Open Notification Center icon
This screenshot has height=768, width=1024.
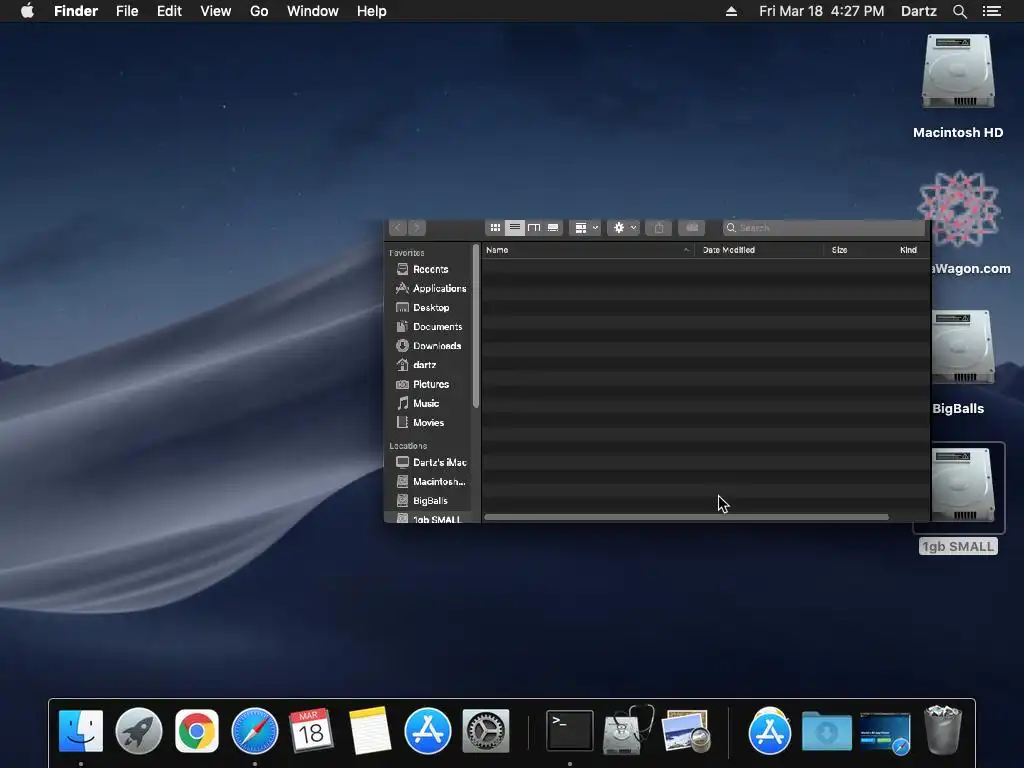coord(991,11)
